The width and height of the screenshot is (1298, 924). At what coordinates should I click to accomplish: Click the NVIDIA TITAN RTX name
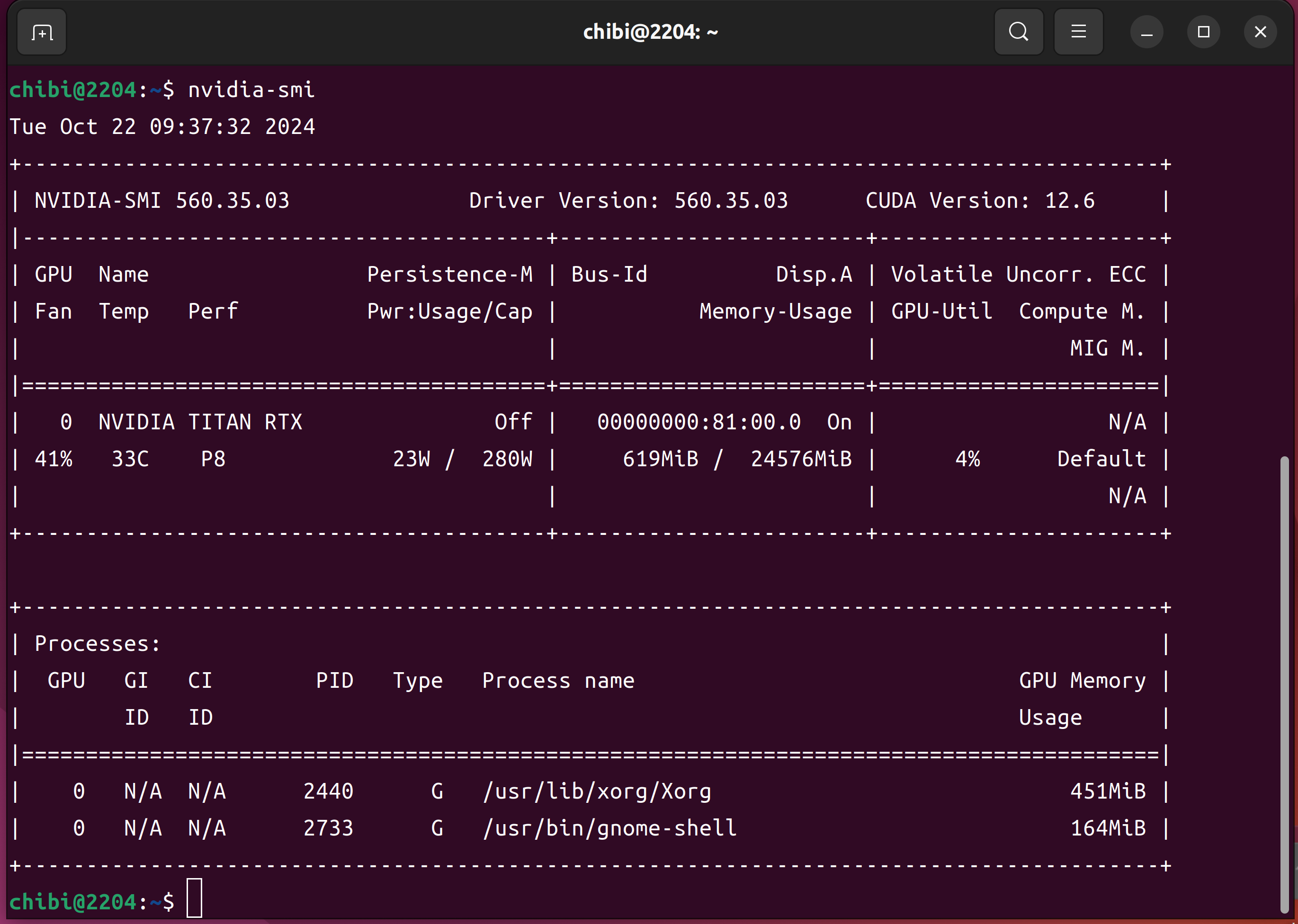coord(200,422)
